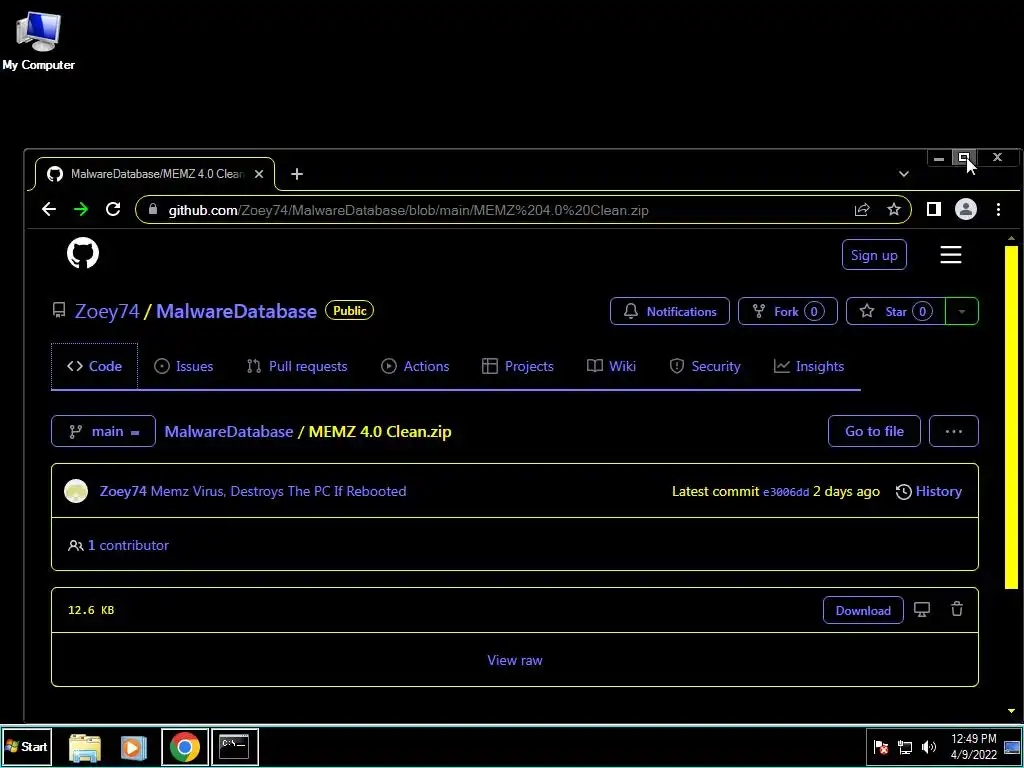Open a new Chrome tab

pos(297,174)
